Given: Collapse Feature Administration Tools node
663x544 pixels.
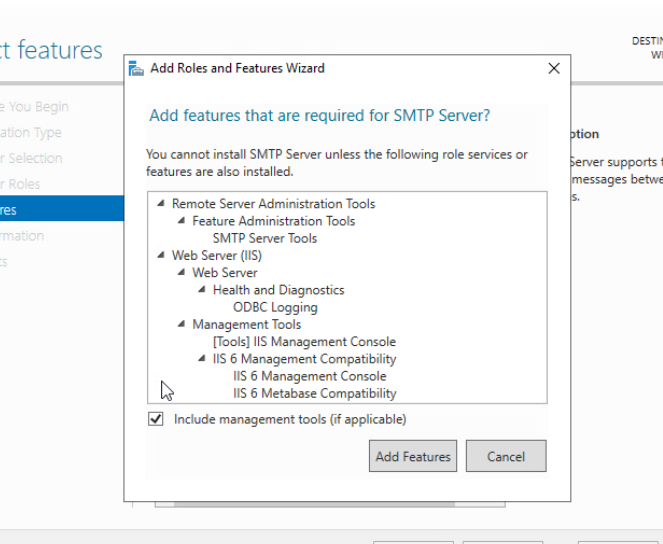Looking at the screenshot, I should pyautogui.click(x=181, y=221).
